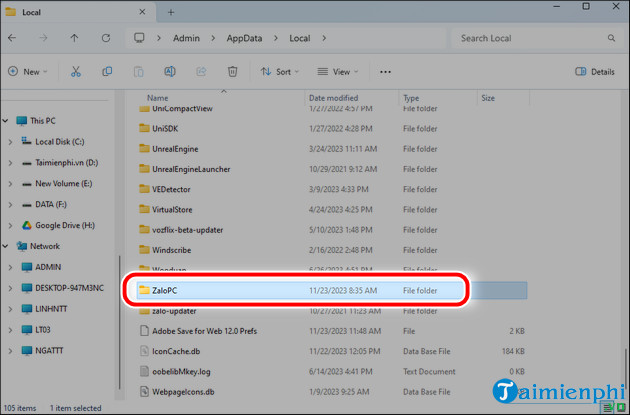Click the Rename icon in toolbar
The height and width of the screenshot is (415, 630).
pyautogui.click(x=170, y=72)
